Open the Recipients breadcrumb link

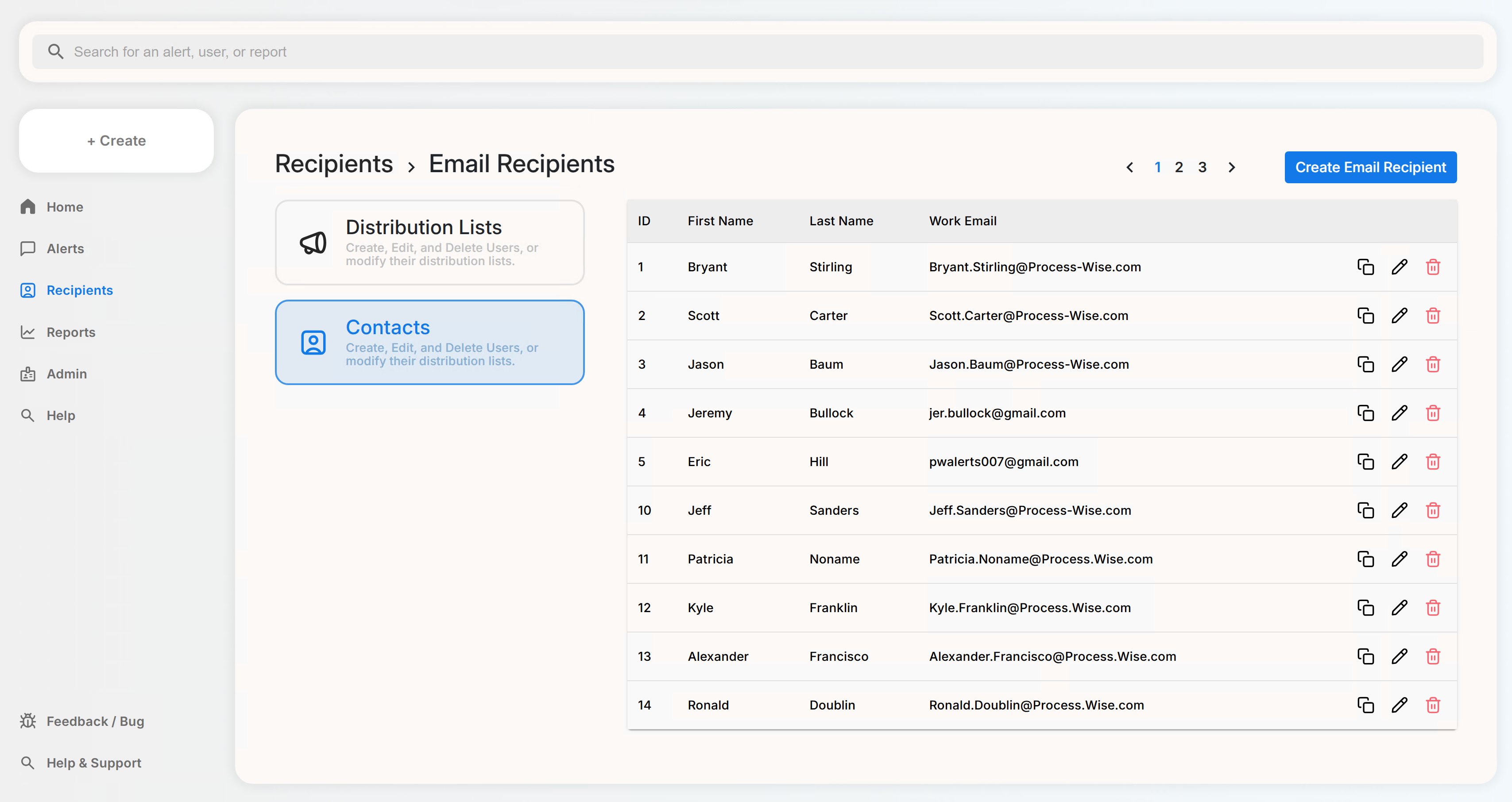pos(333,164)
